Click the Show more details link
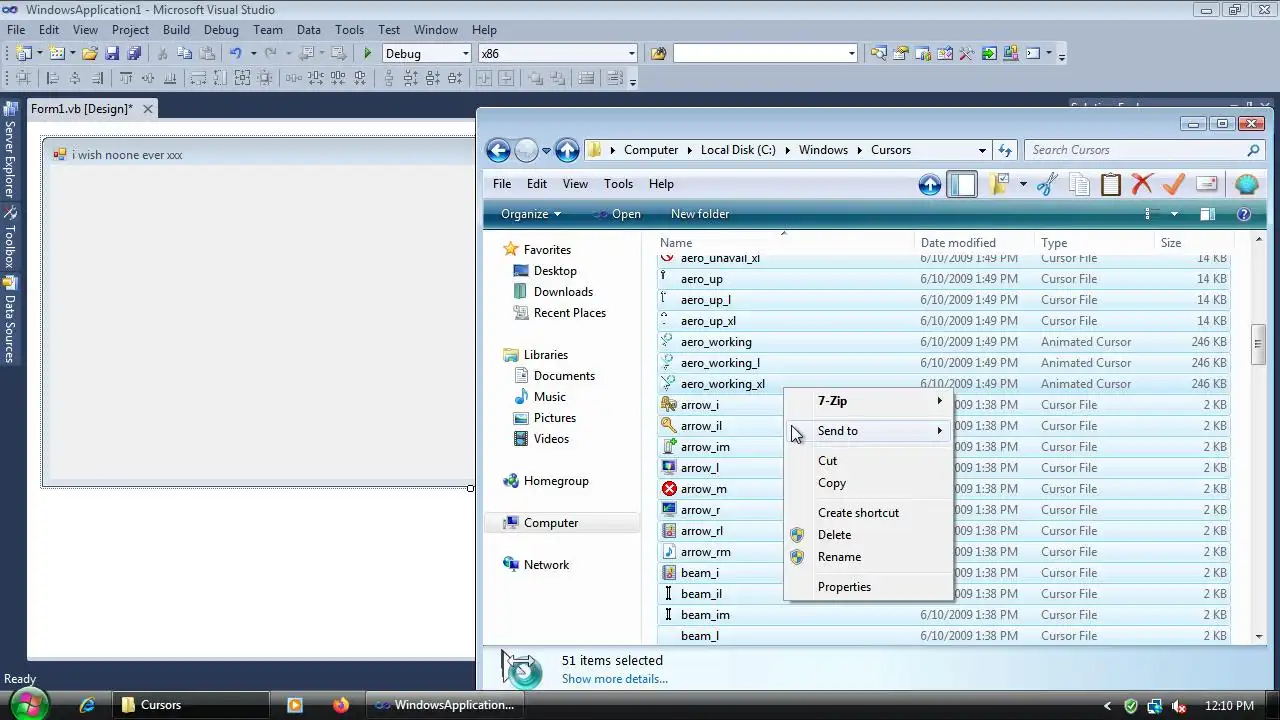1280x720 pixels. tap(614, 679)
